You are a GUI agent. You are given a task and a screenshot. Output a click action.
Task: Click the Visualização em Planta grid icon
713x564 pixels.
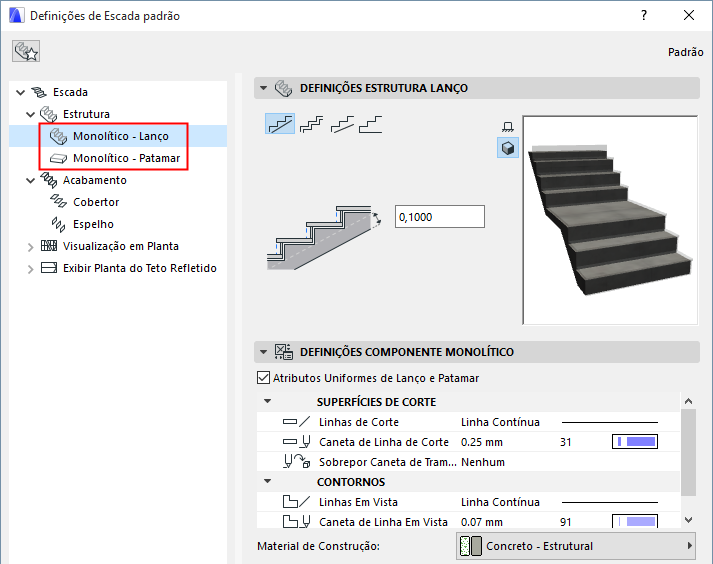click(49, 246)
